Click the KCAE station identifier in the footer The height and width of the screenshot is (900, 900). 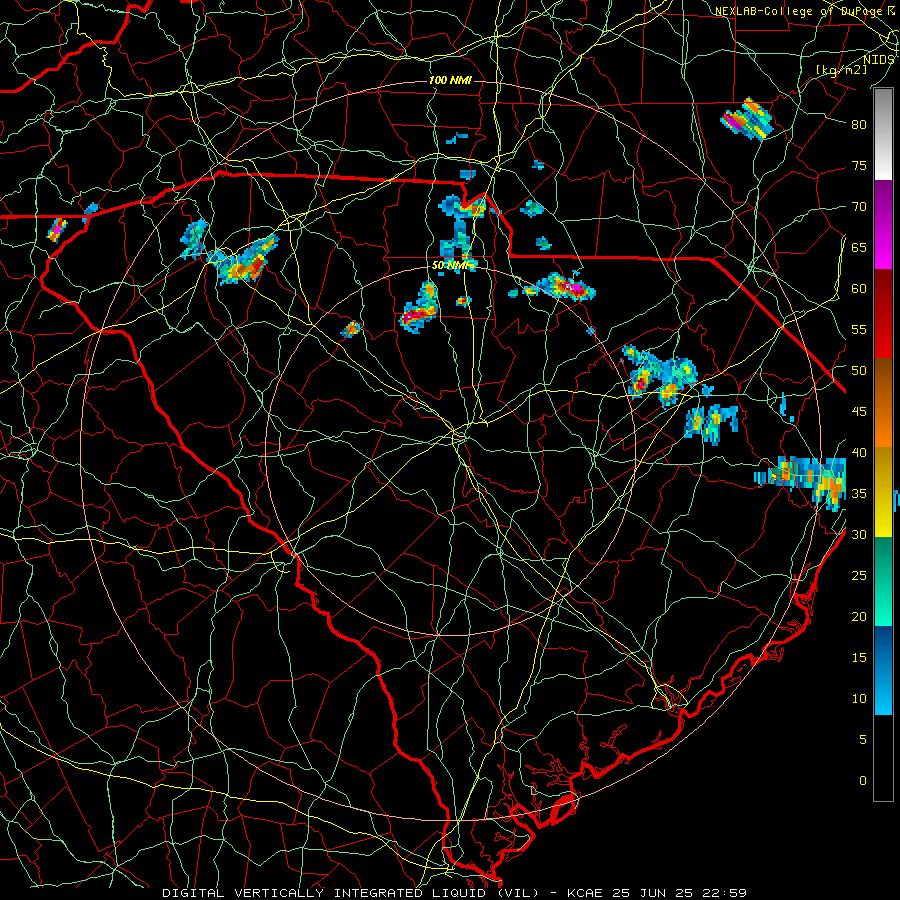tap(585, 893)
